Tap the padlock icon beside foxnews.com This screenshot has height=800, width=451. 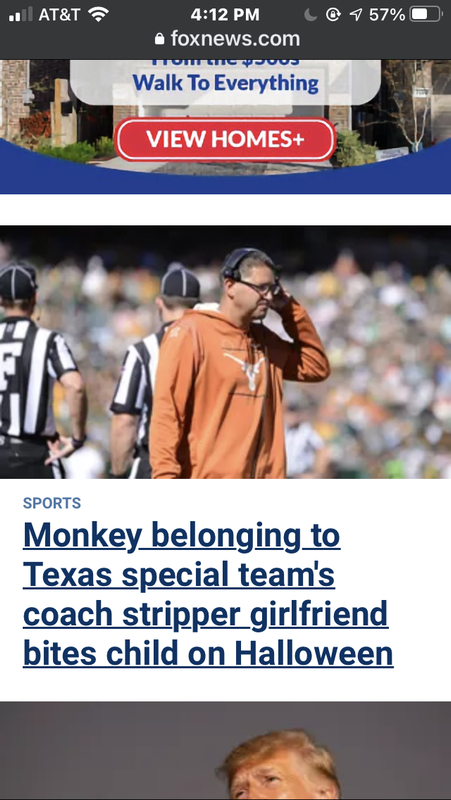(159, 39)
